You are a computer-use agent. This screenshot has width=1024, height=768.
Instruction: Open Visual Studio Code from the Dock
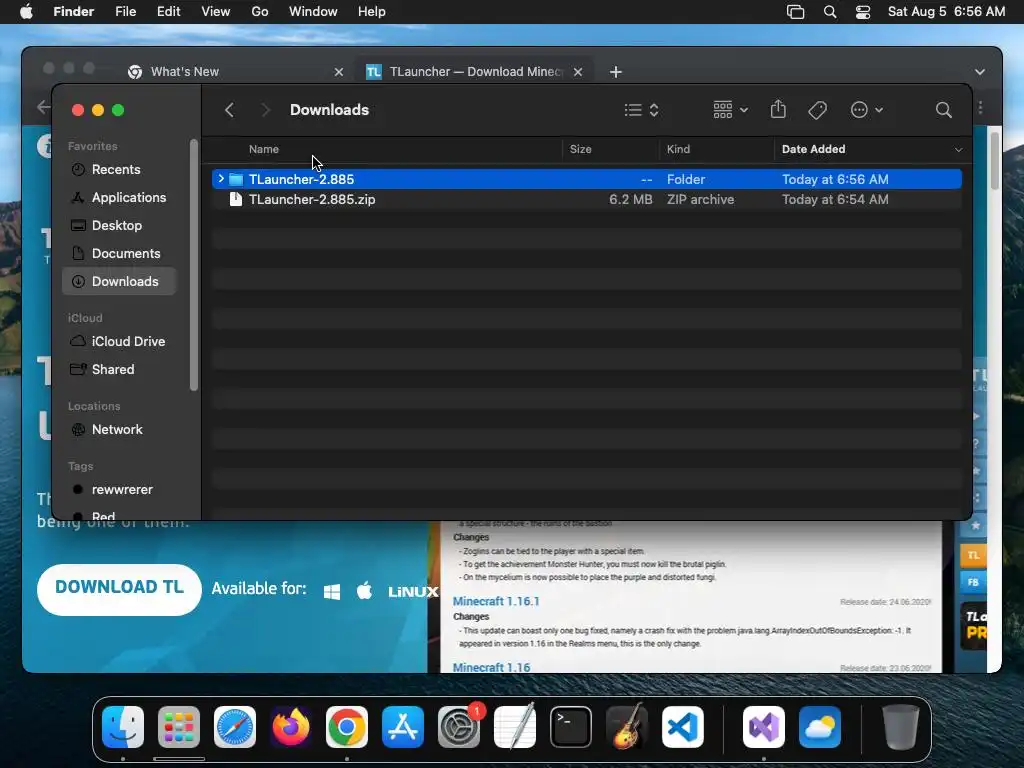coord(683,727)
